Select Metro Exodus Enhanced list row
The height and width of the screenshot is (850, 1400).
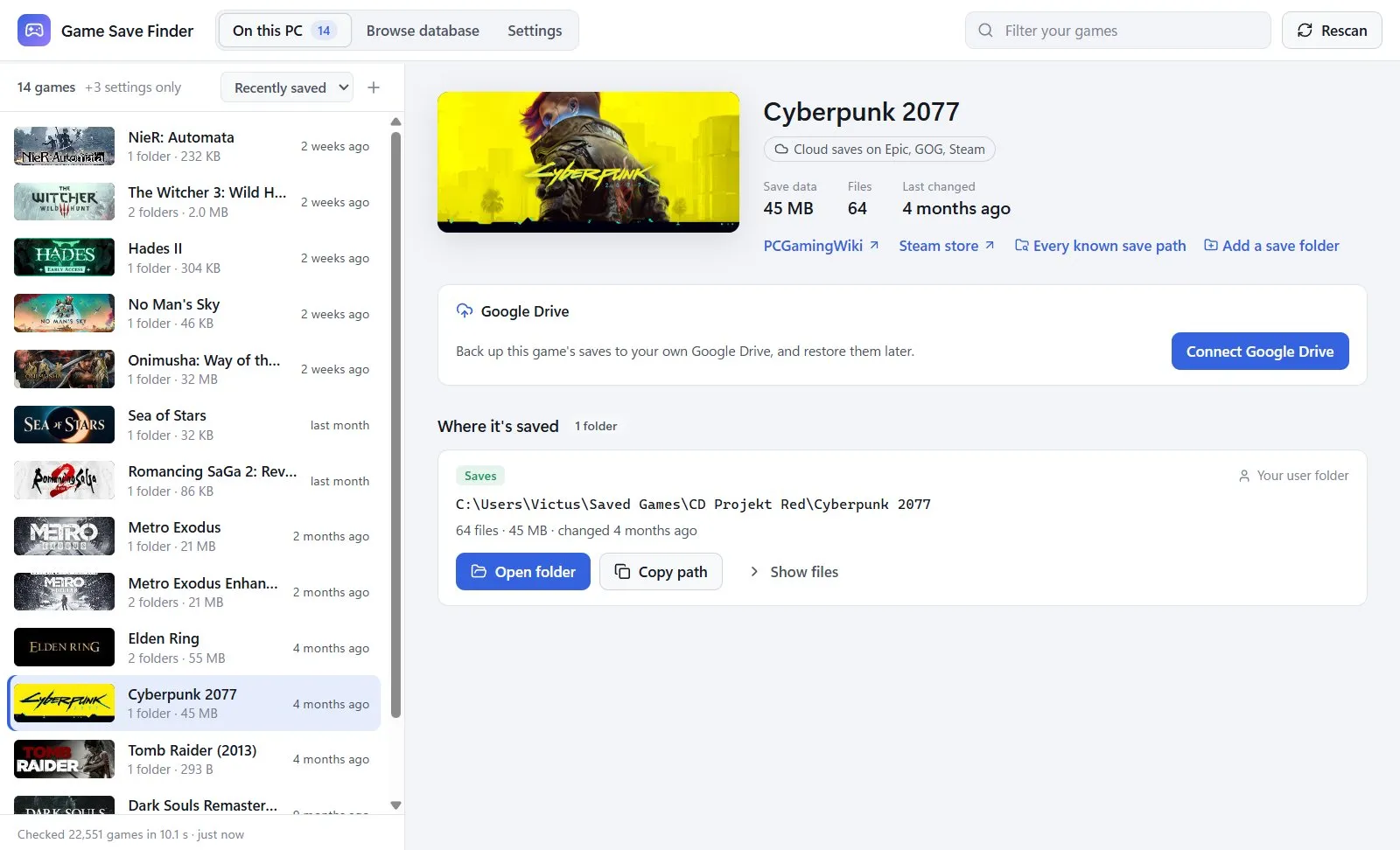pyautogui.click(x=194, y=592)
